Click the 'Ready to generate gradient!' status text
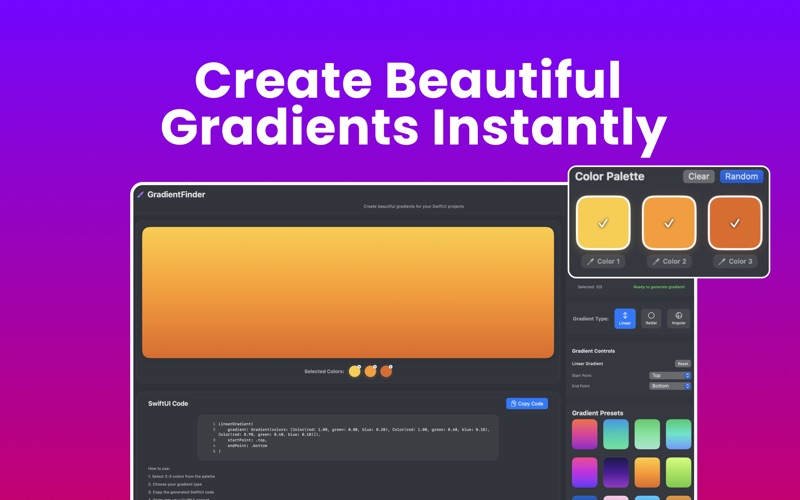800x500 pixels. pyautogui.click(x=659, y=287)
